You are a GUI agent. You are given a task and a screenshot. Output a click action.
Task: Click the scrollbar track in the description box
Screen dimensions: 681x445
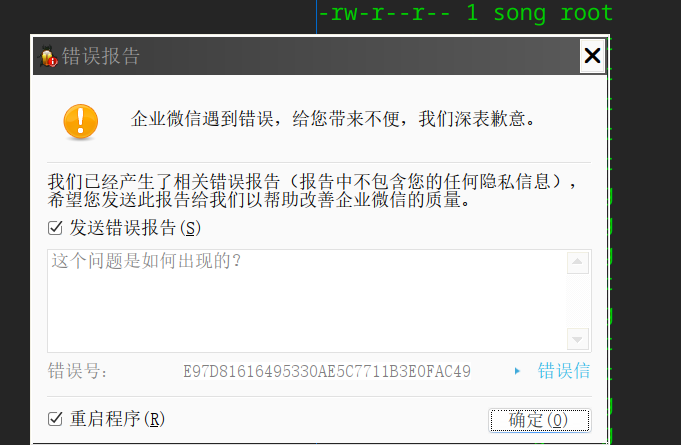pos(578,301)
